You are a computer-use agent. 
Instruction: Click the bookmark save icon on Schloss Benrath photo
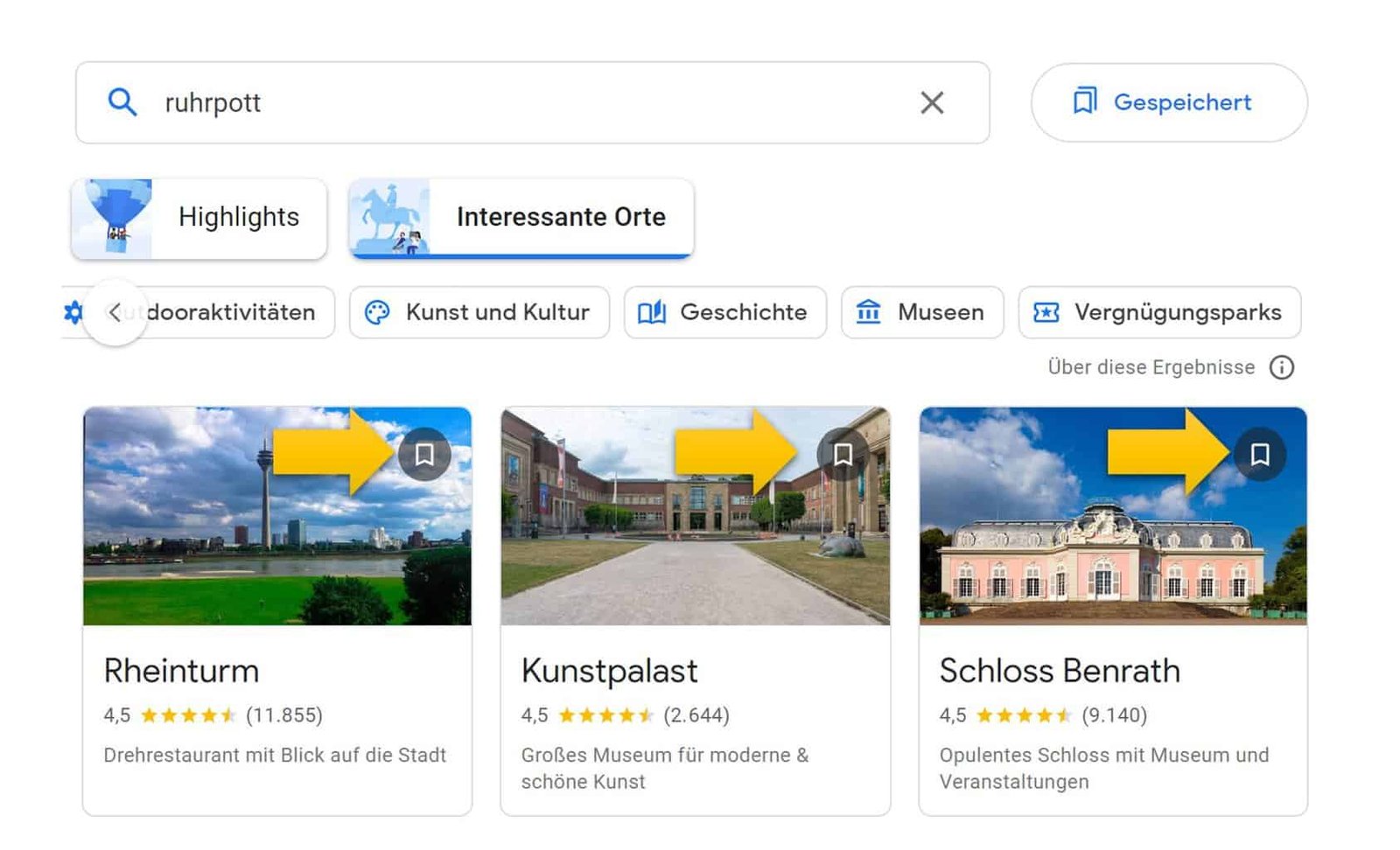(1260, 452)
